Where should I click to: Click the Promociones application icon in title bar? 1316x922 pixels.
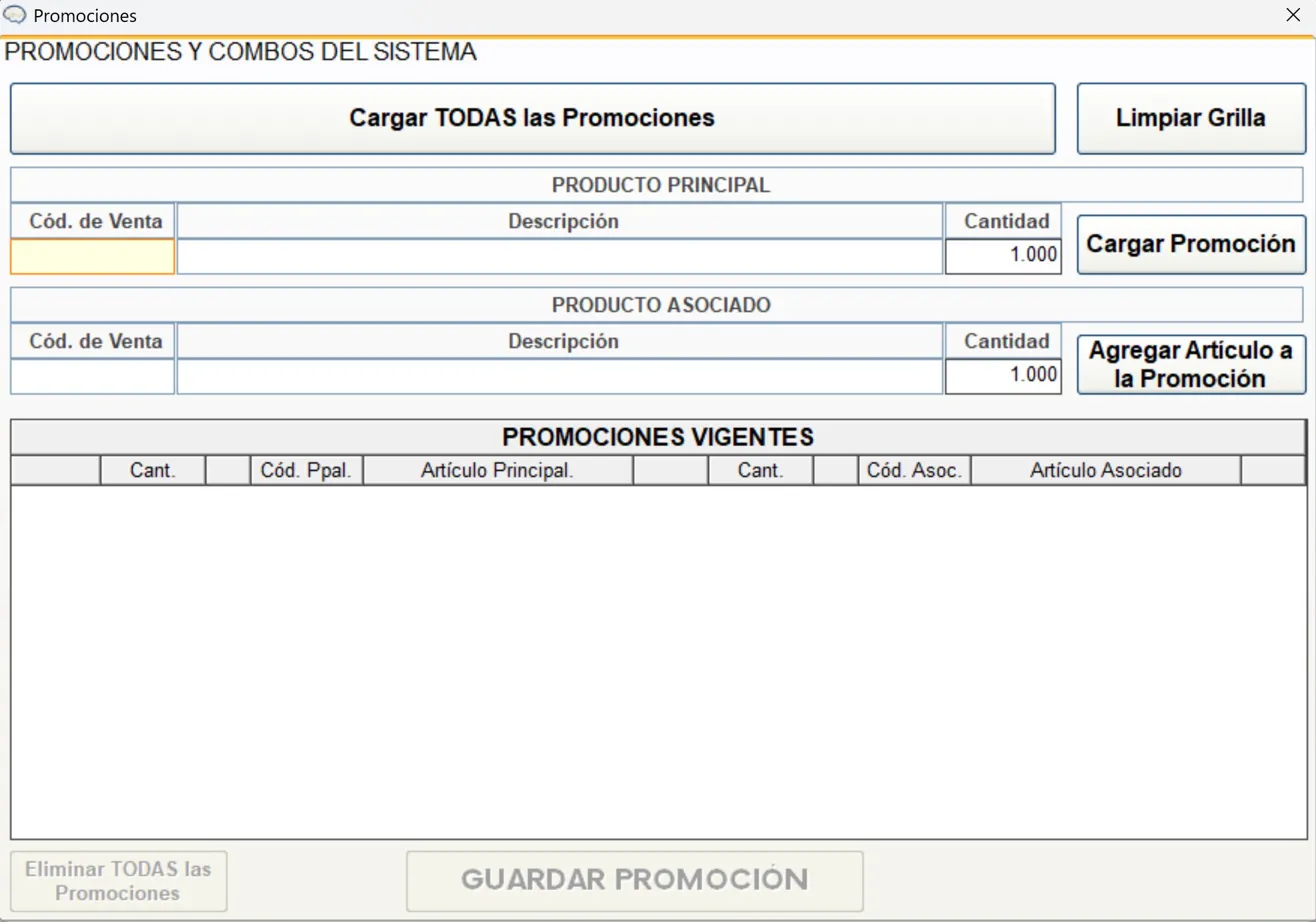point(15,15)
